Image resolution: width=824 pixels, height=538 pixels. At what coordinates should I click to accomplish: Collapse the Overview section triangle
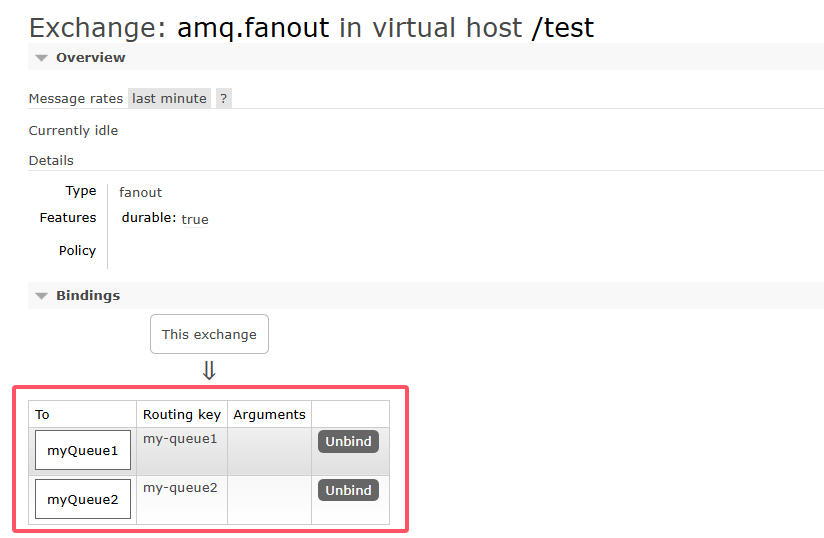pos(42,58)
